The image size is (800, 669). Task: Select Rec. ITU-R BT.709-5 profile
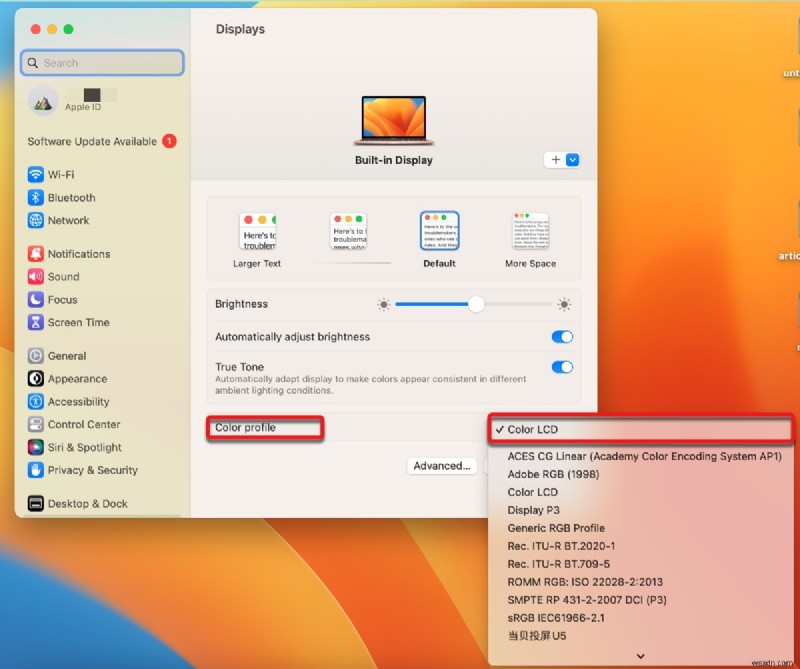click(x=558, y=564)
